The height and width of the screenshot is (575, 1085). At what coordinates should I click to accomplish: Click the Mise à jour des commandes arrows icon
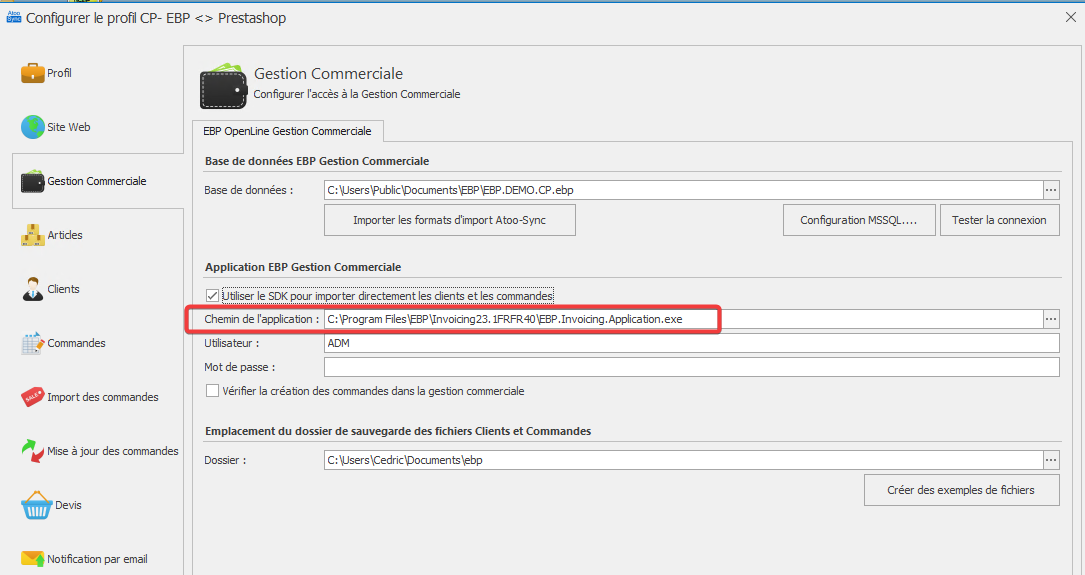(33, 451)
